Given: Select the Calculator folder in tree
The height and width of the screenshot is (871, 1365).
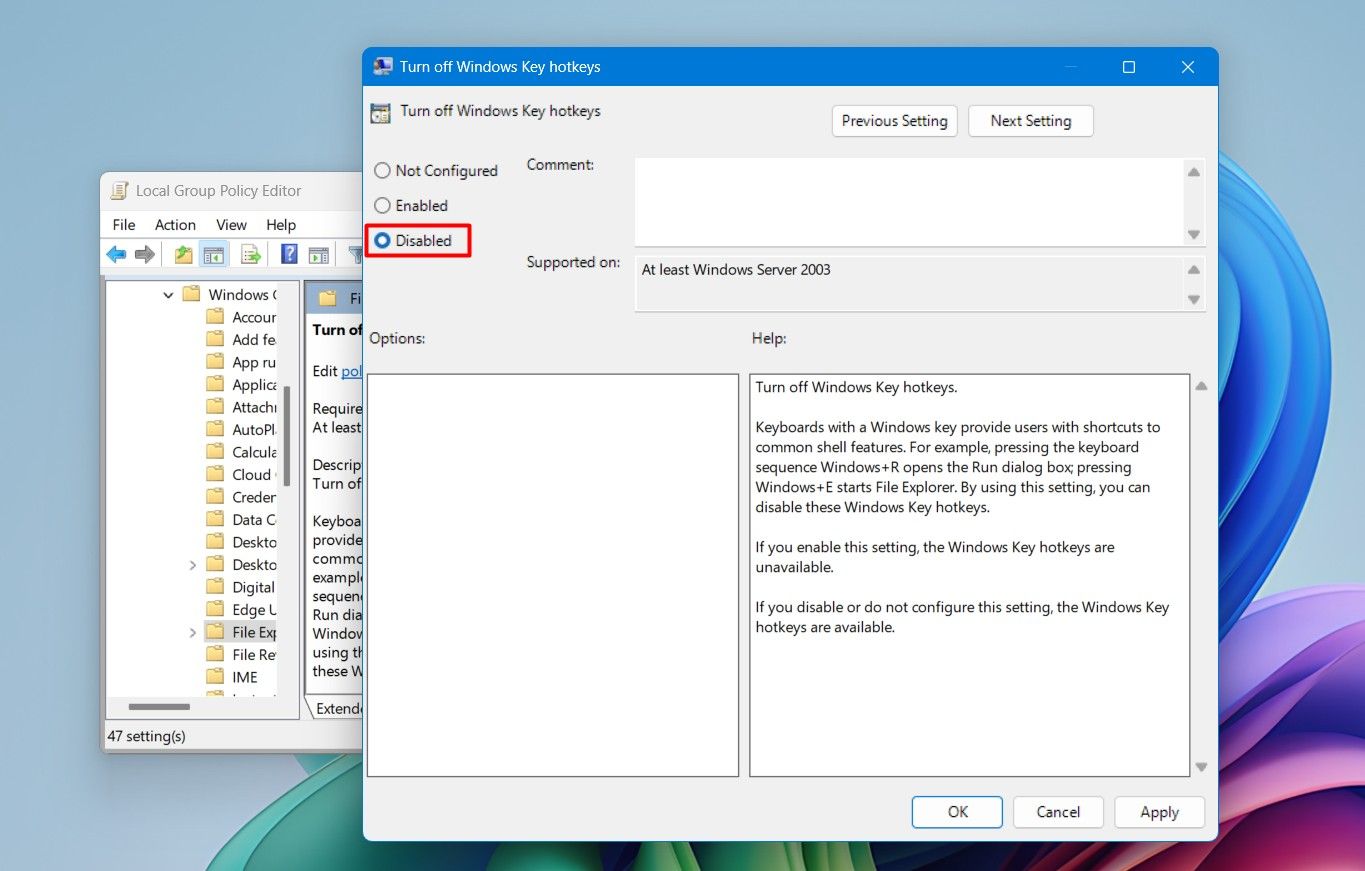Looking at the screenshot, I should coord(241,453).
